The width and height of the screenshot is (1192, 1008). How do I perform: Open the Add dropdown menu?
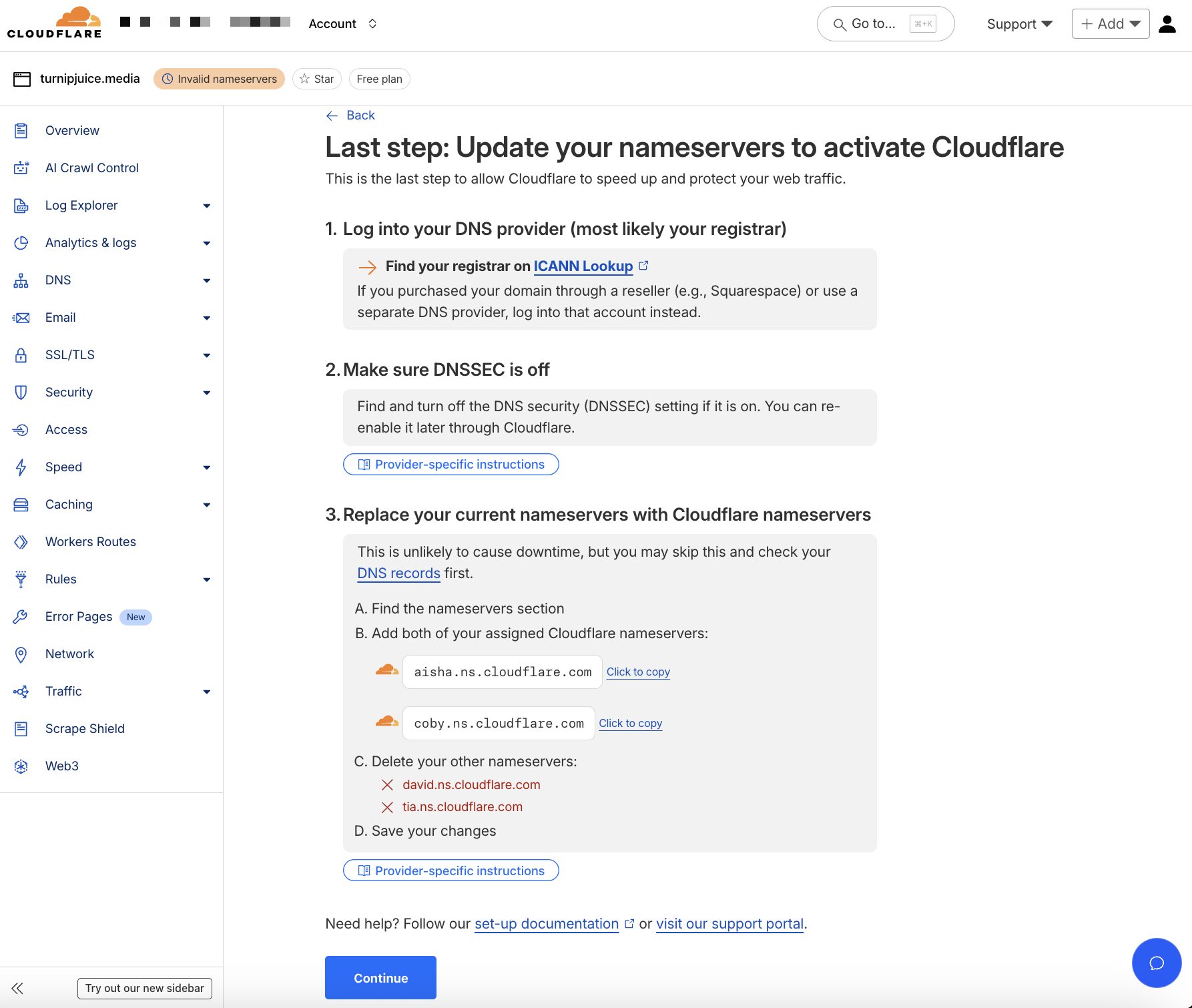[1110, 23]
